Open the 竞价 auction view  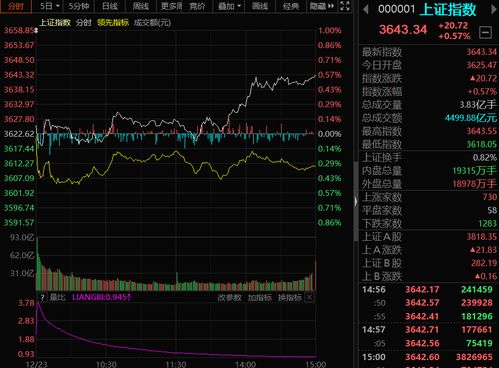click(x=197, y=6)
